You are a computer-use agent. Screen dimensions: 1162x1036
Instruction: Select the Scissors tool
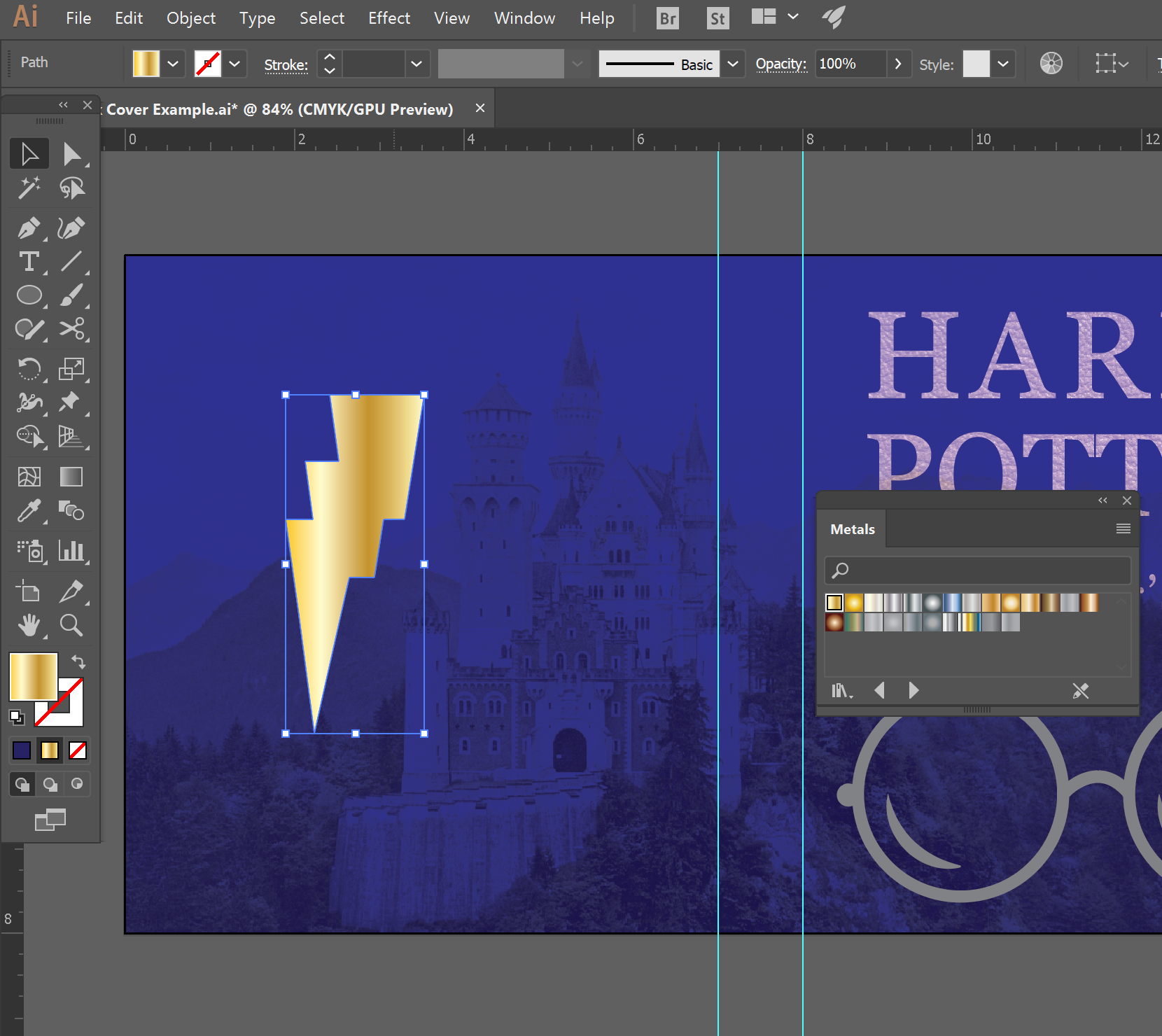coord(72,329)
